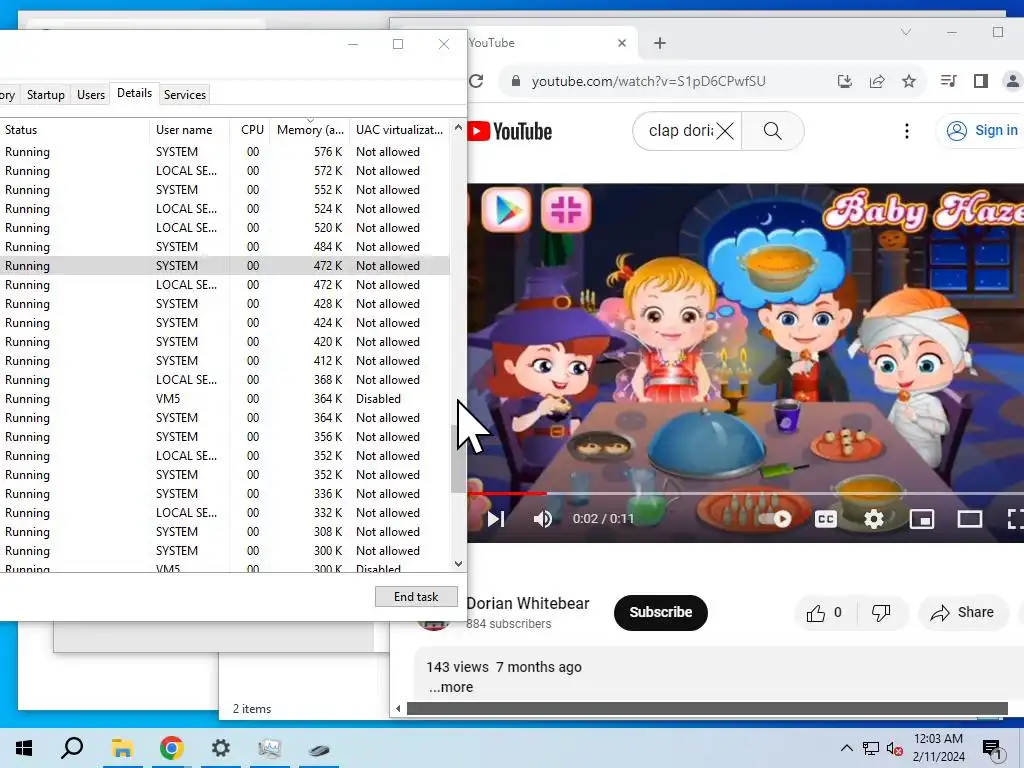Install app icon in Chrome address bar

click(x=844, y=81)
